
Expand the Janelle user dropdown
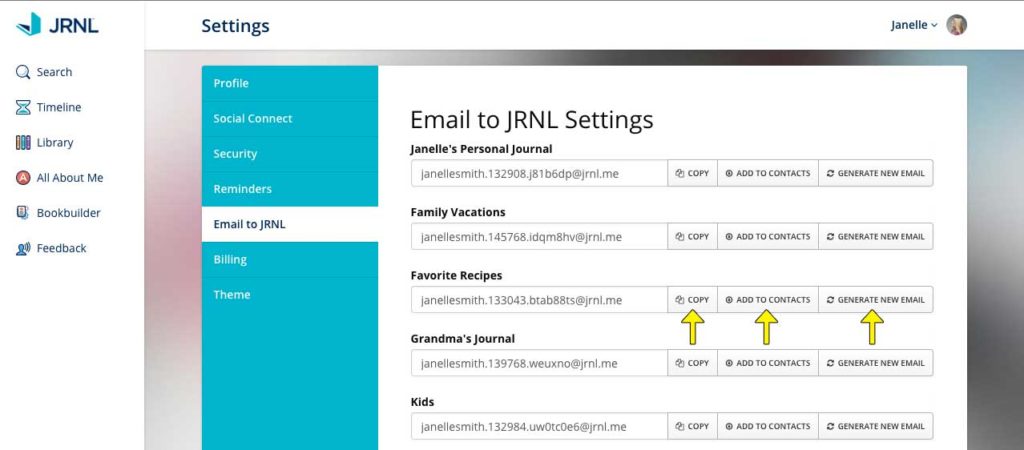coord(914,25)
